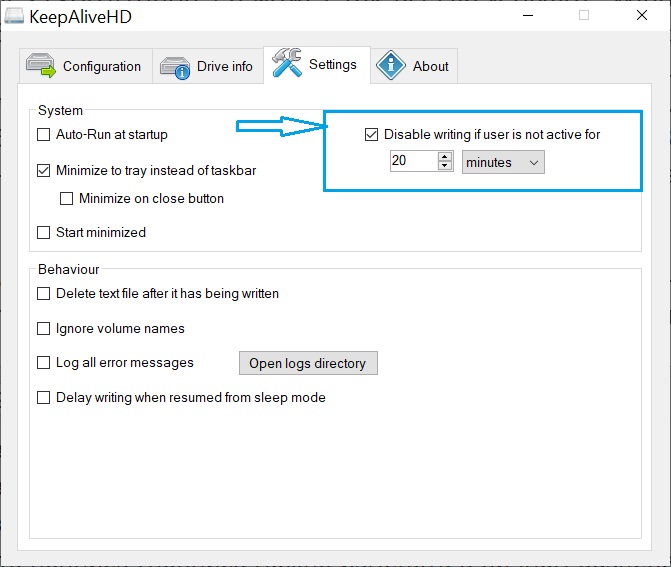This screenshot has height=567, width=671.
Task: Close the KeepAliveHD window
Action: [x=641, y=16]
